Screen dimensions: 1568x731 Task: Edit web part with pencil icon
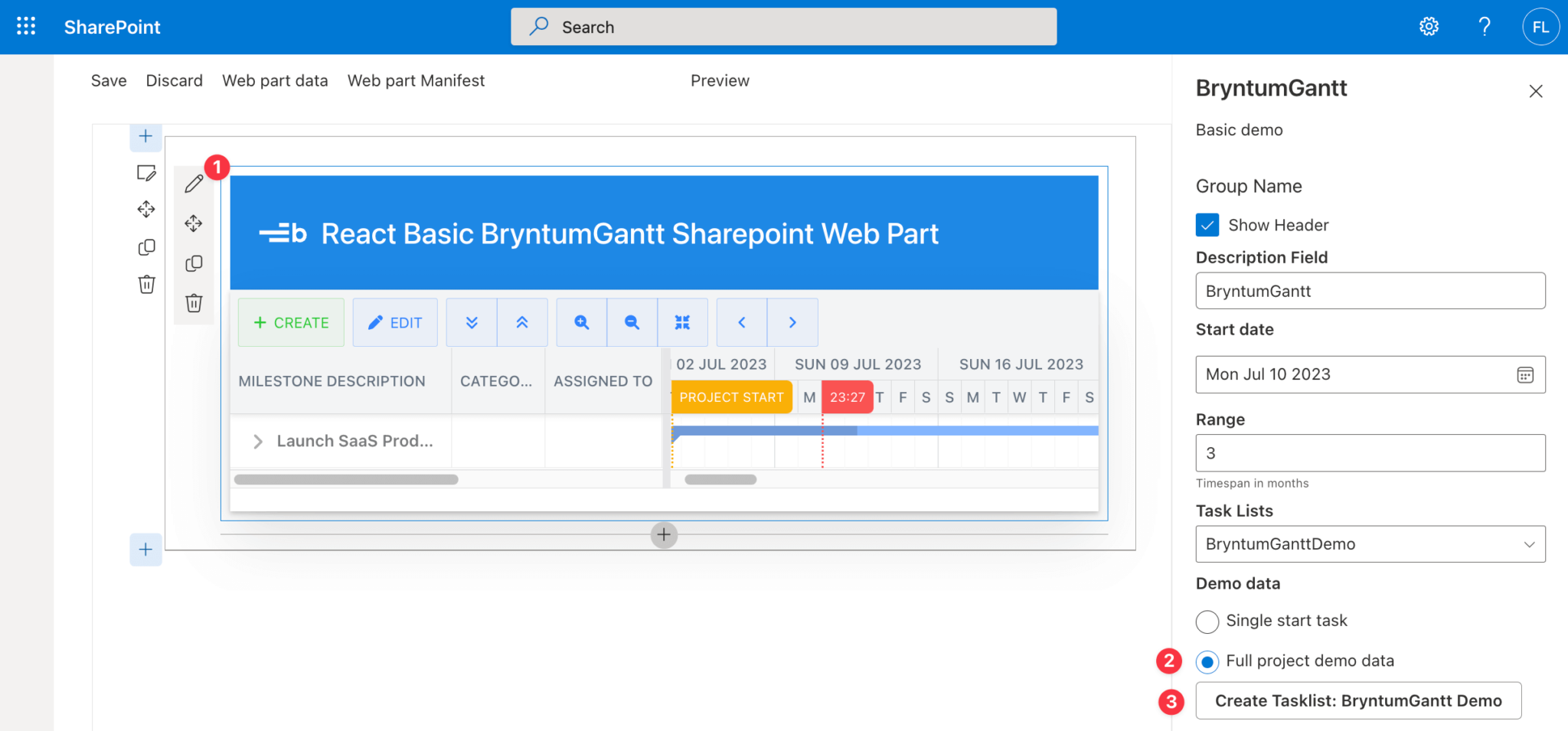(194, 184)
